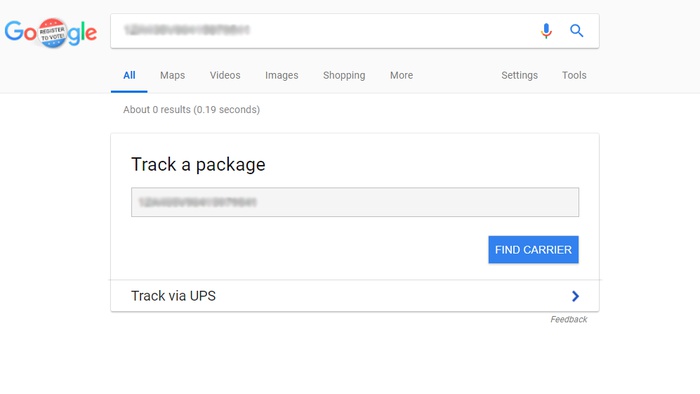The width and height of the screenshot is (700, 394).
Task: Focus the top Google search box
Action: click(324, 31)
